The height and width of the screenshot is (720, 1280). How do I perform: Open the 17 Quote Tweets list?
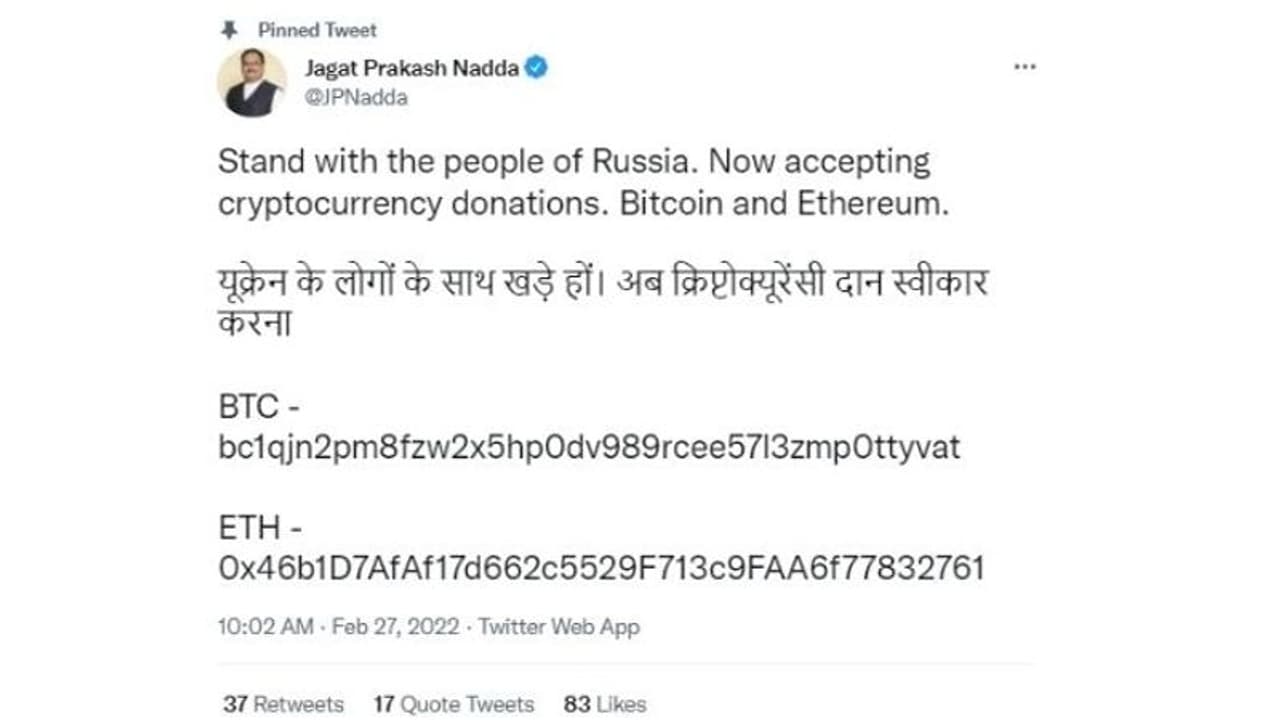click(454, 704)
